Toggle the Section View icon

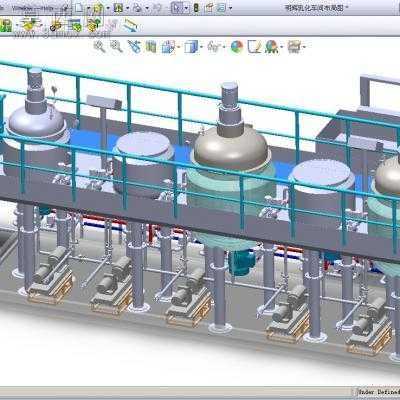pyautogui.click(x=151, y=46)
